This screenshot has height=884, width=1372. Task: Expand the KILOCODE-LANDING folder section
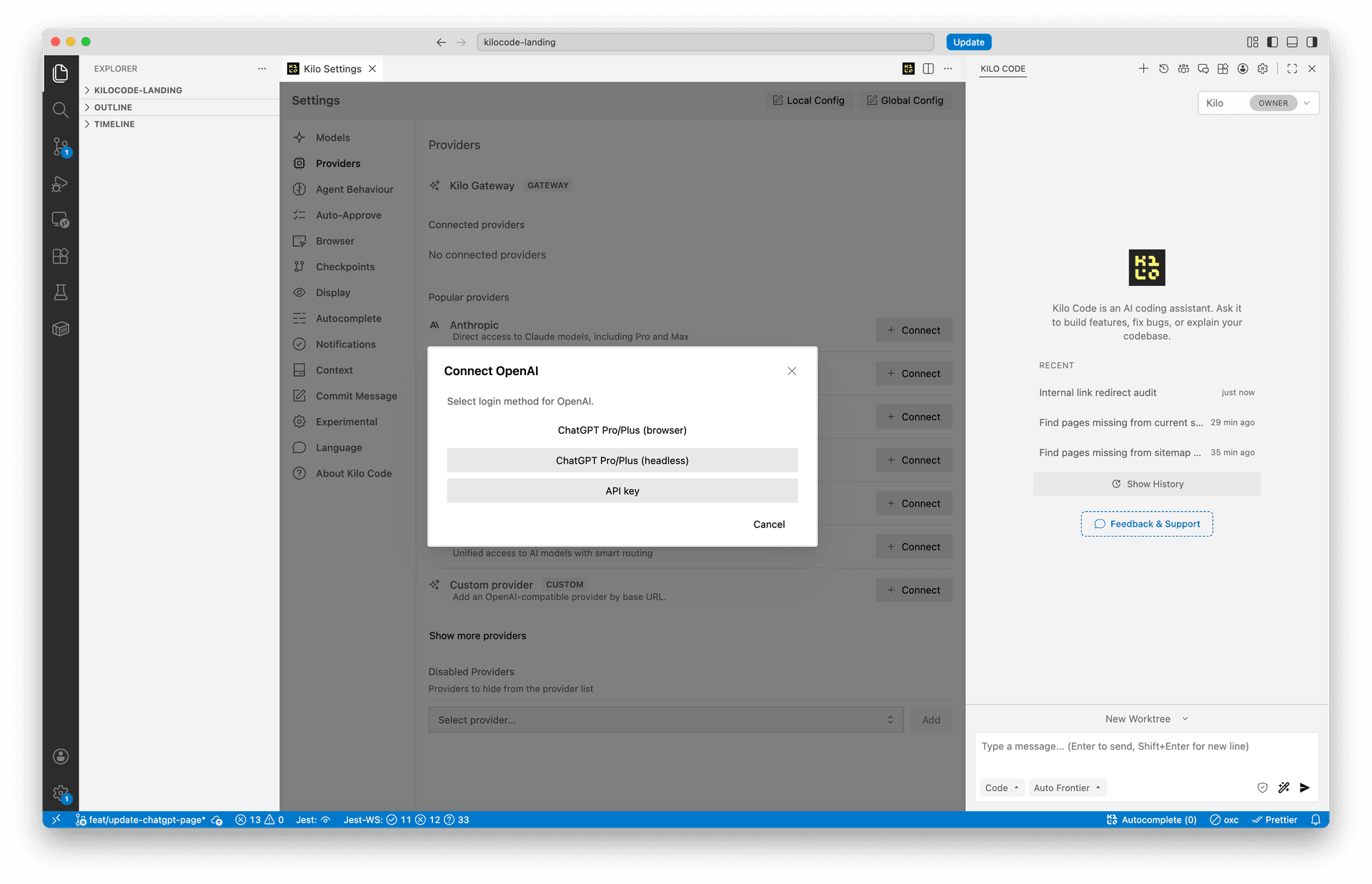point(179,90)
